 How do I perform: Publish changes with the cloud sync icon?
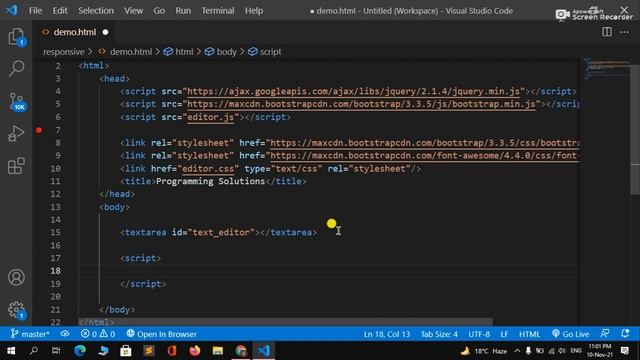pos(65,334)
